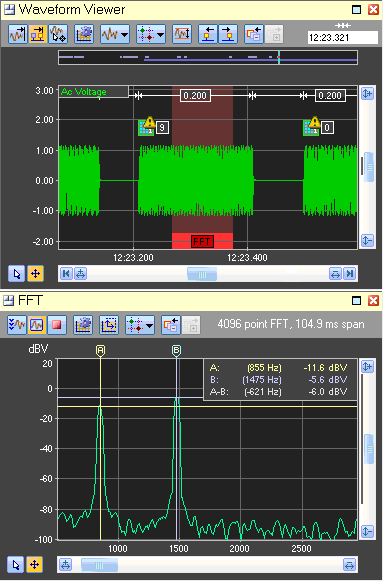The height and width of the screenshot is (581, 383).
Task: Click the waveform horizontal scrollbar thumb
Action: pyautogui.click(x=202, y=274)
